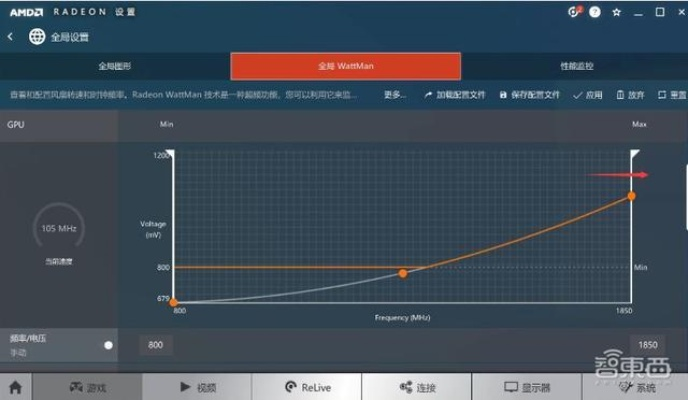Open the 游戏 gaming tab
This screenshot has height=400, width=688.
(x=86, y=387)
